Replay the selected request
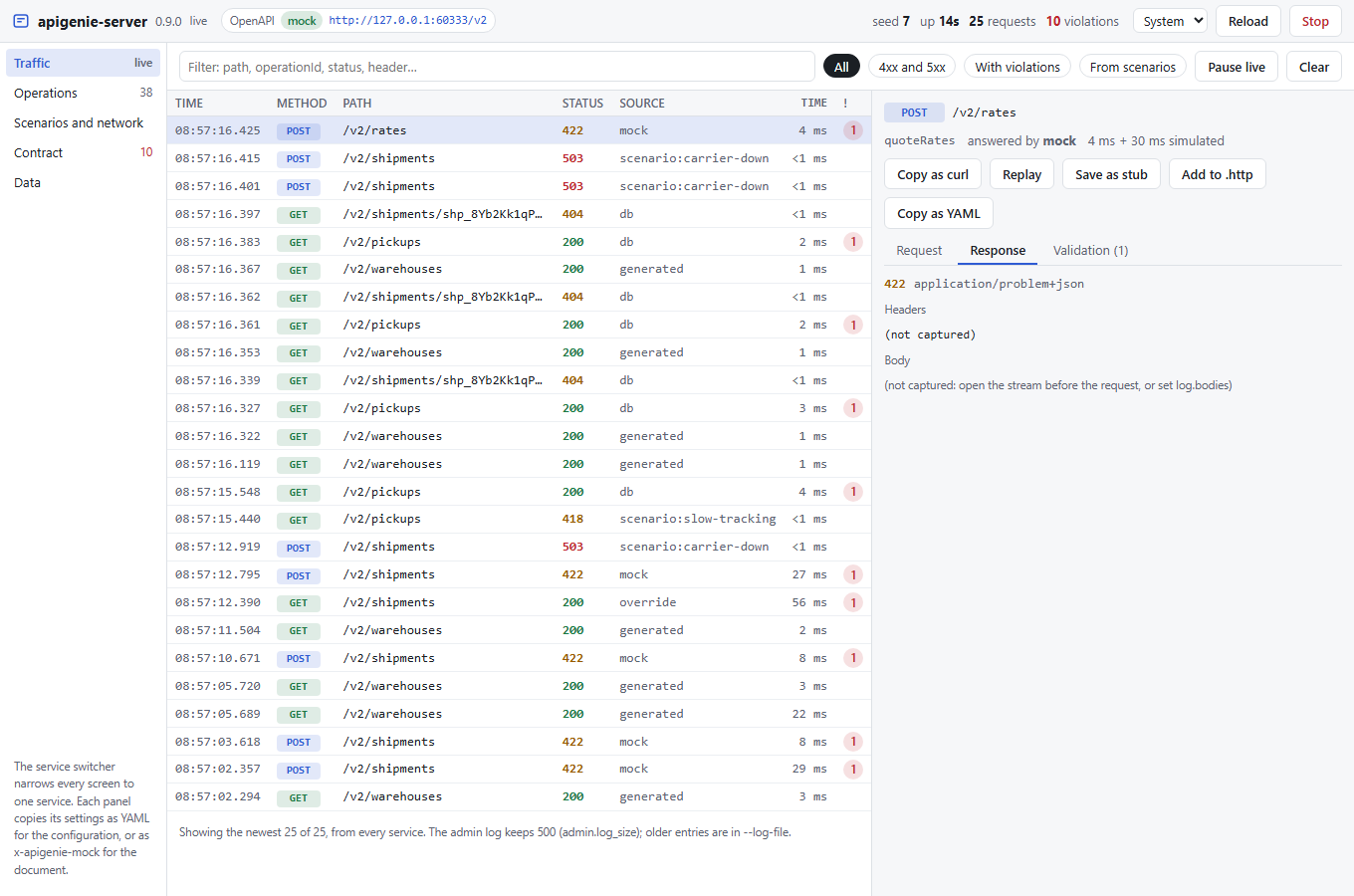 coord(1021,174)
